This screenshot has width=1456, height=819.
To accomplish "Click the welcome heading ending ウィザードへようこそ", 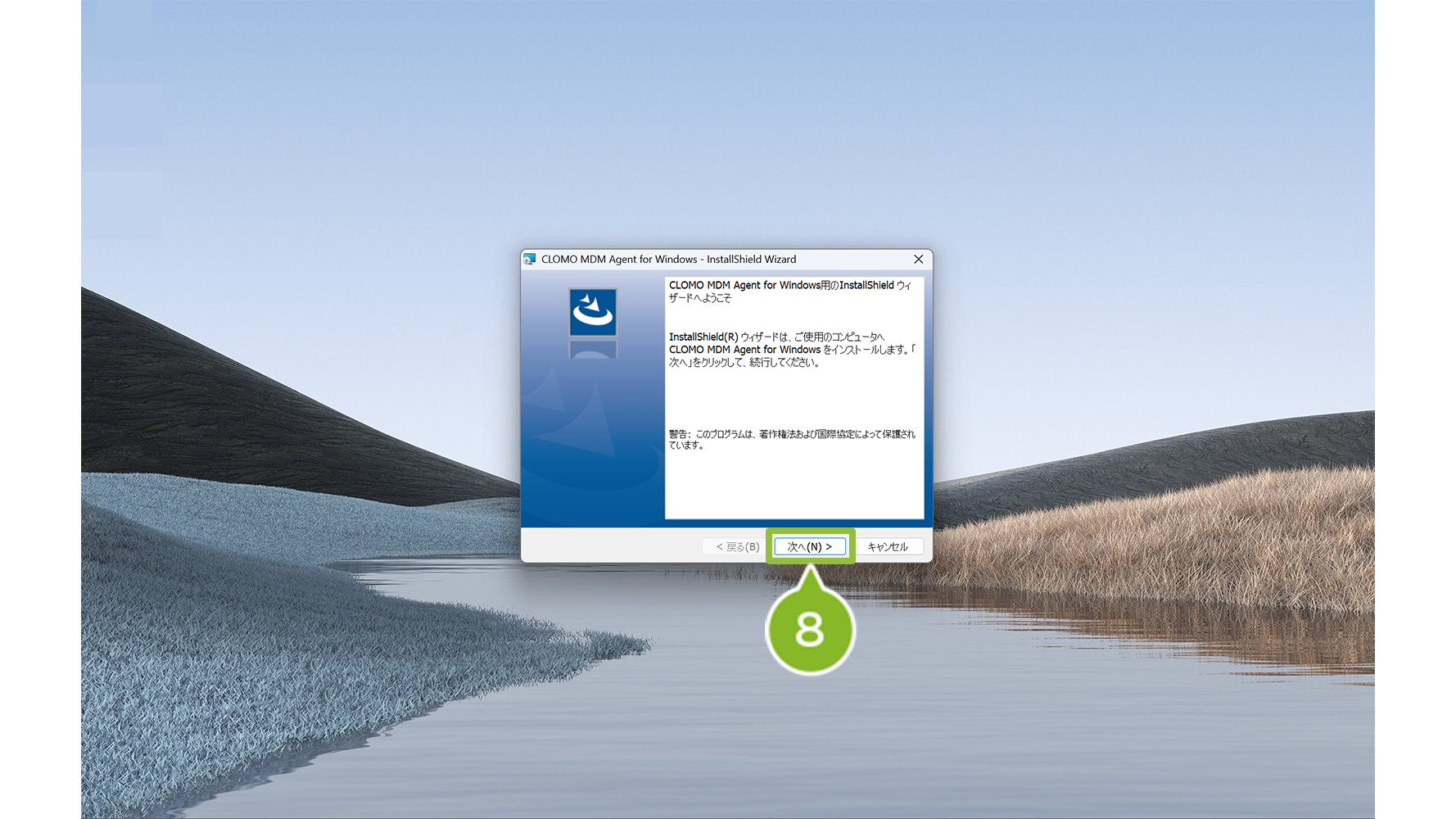I will [x=790, y=292].
